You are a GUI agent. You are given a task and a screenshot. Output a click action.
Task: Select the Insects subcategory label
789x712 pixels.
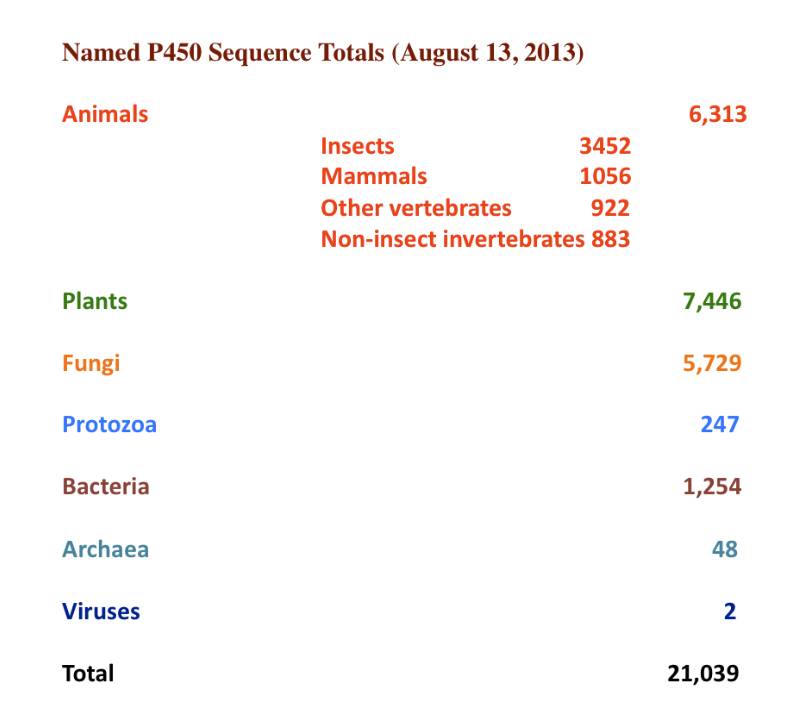click(x=357, y=146)
